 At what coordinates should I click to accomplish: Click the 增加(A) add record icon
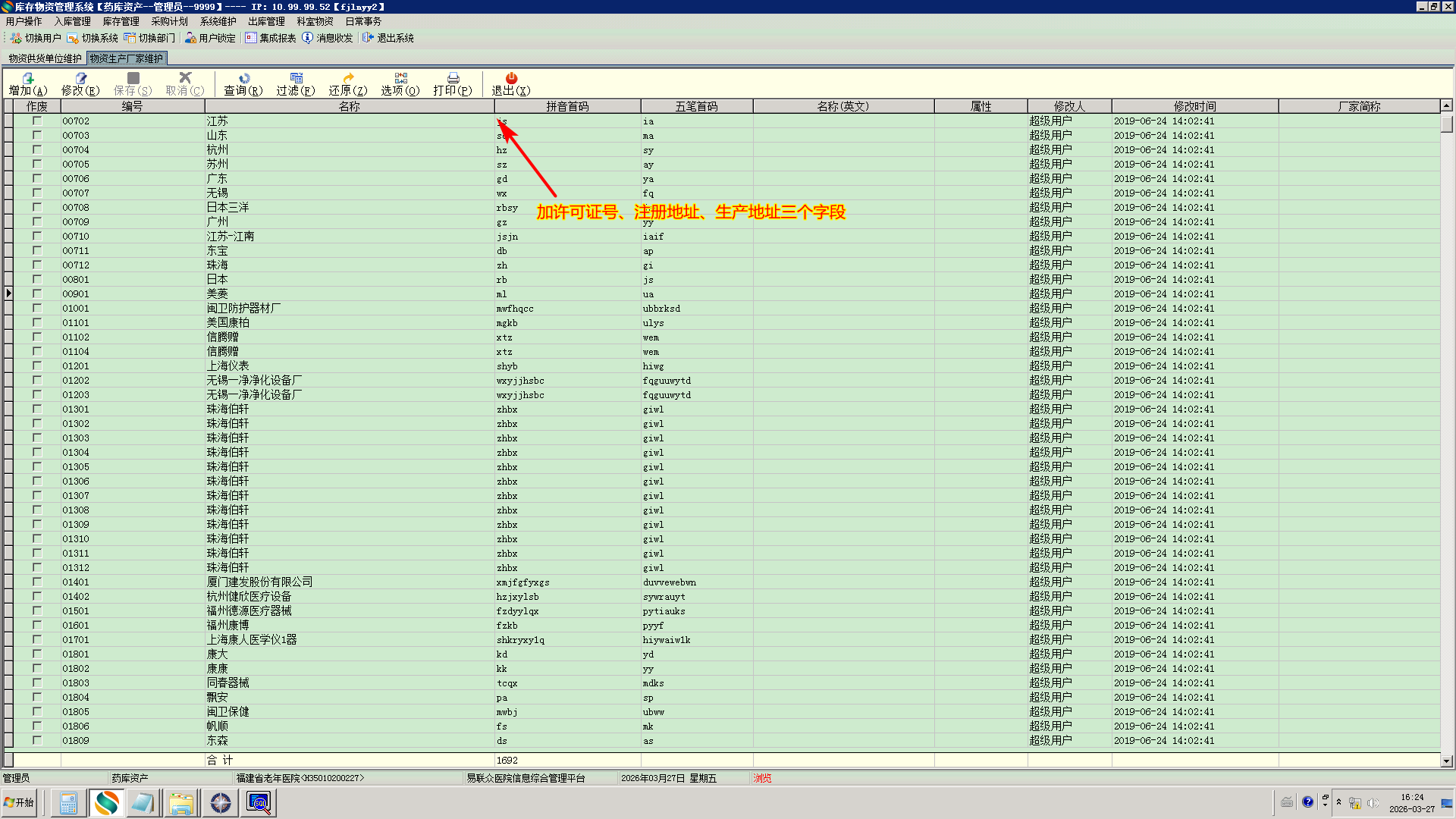coord(28,83)
